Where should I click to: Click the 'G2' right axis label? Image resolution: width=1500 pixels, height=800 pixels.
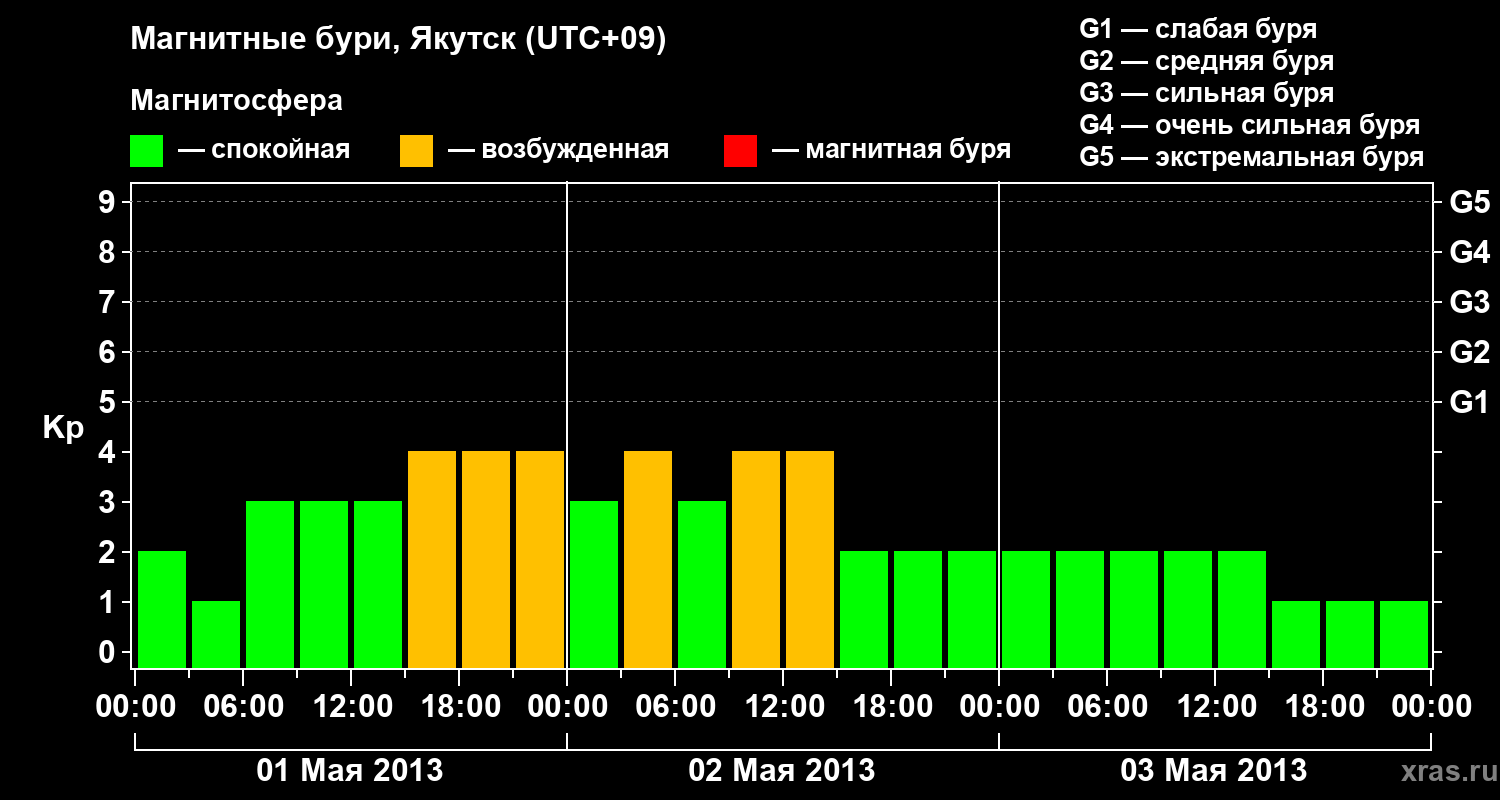(x=1469, y=352)
